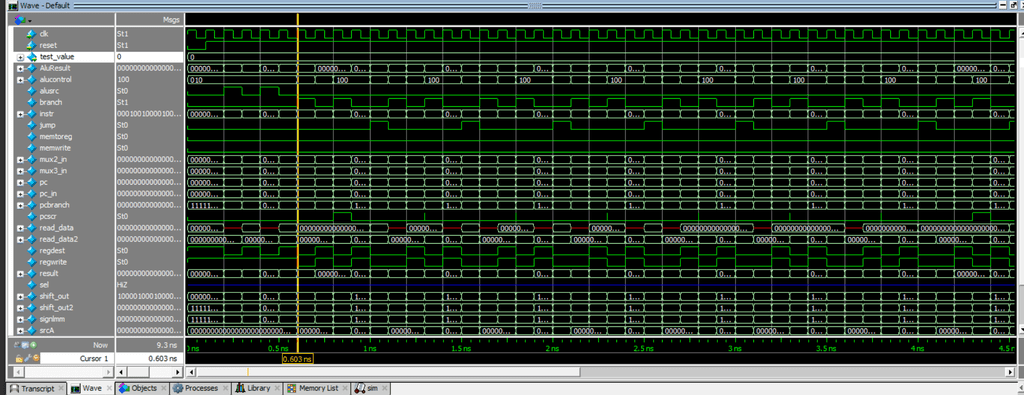1024x395 pixels.
Task: Expand the srcA bus
Action: coord(20,330)
